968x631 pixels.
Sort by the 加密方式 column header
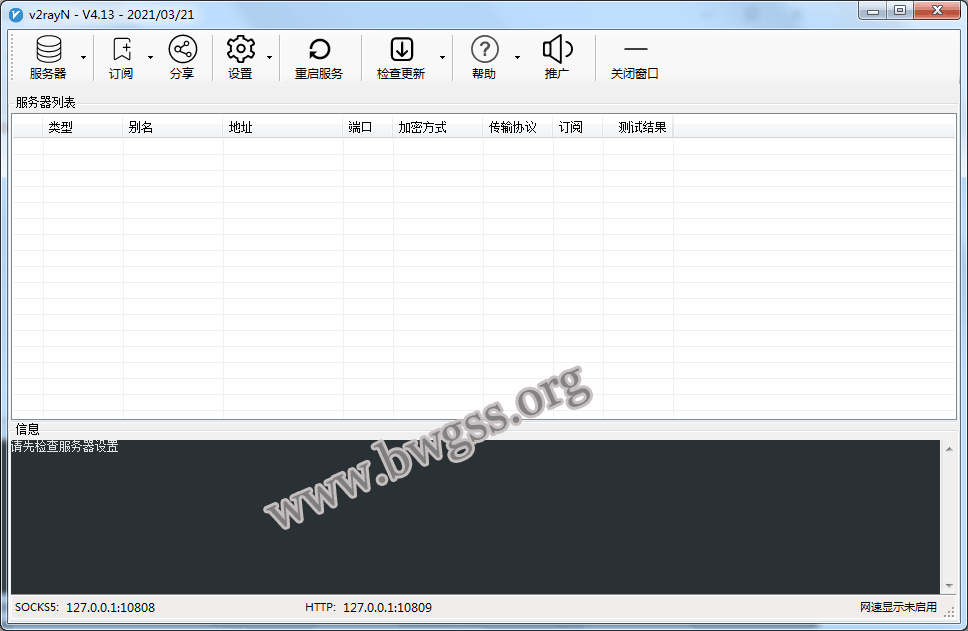pyautogui.click(x=438, y=127)
